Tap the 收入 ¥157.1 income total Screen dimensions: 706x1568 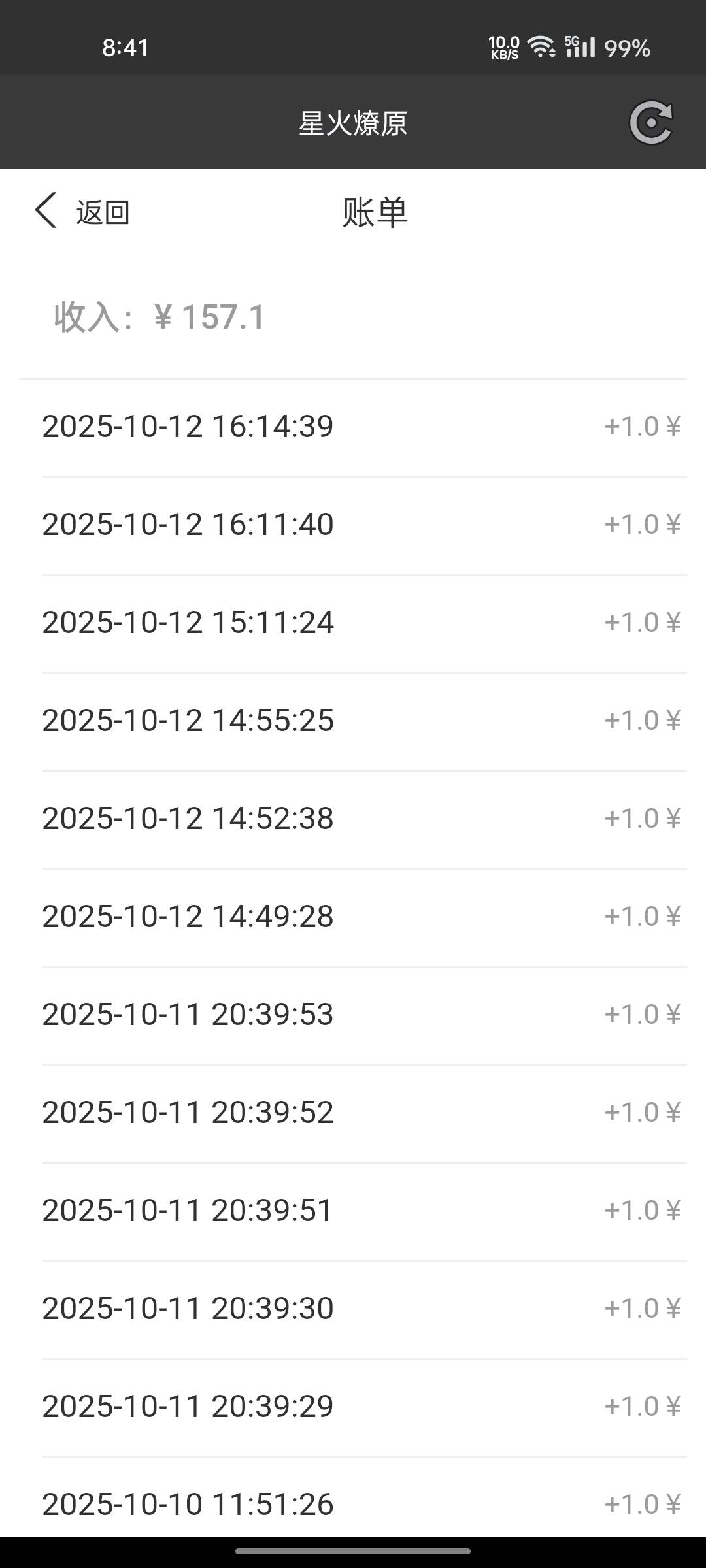coord(160,318)
